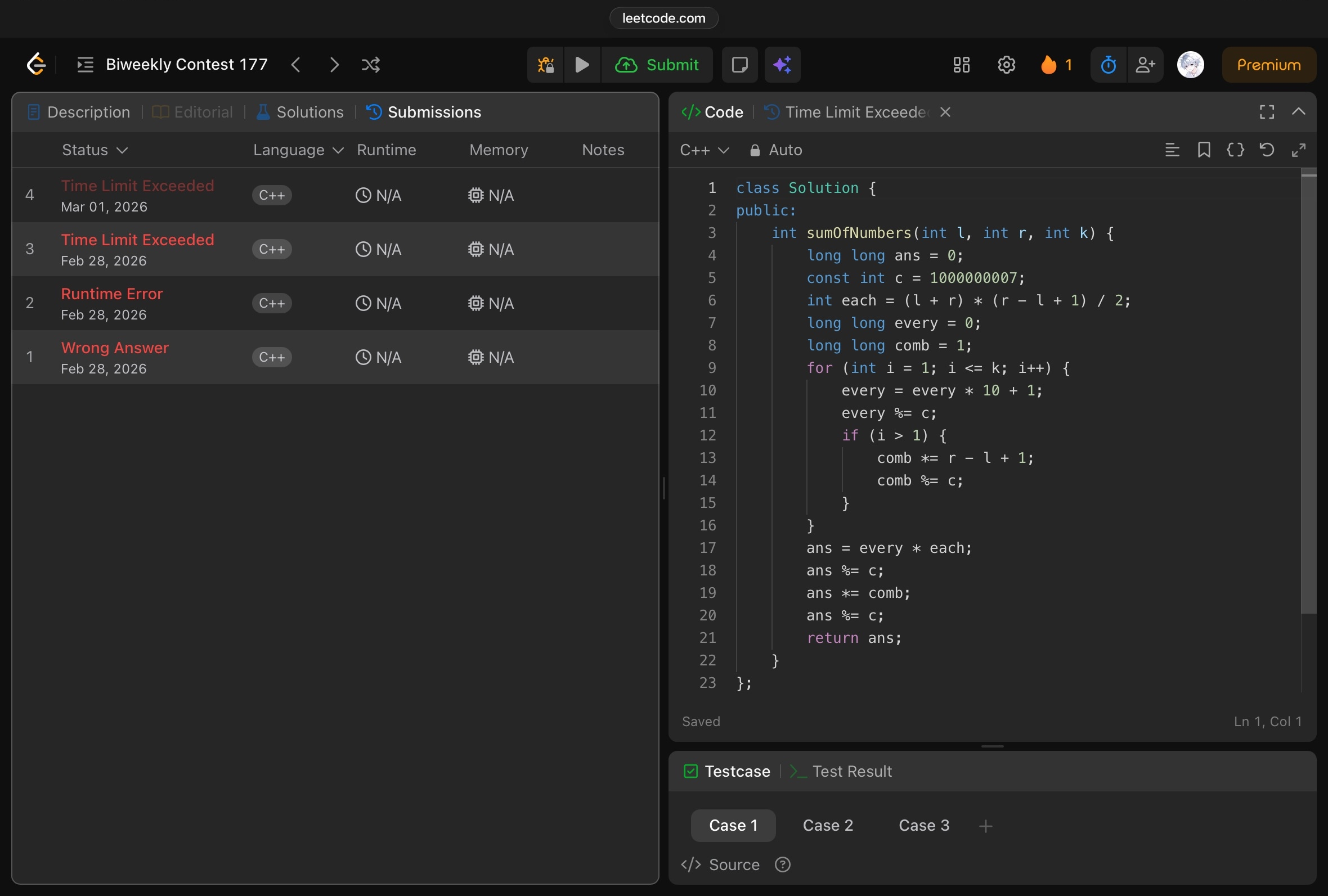Click the shuffle random problem icon

pyautogui.click(x=370, y=65)
